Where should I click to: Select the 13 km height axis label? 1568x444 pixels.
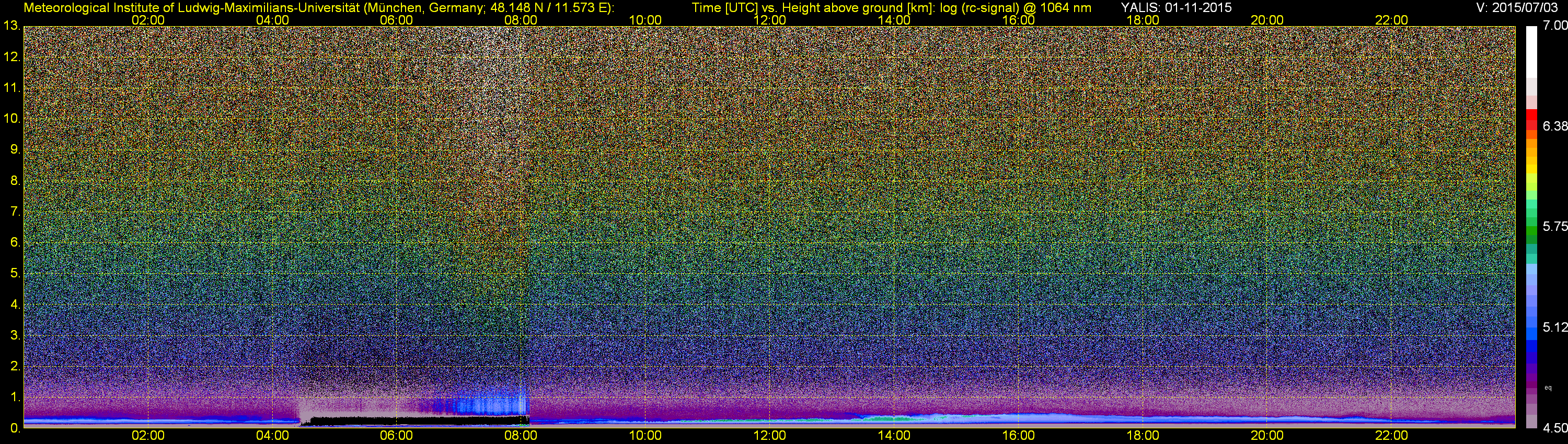tap(11, 26)
